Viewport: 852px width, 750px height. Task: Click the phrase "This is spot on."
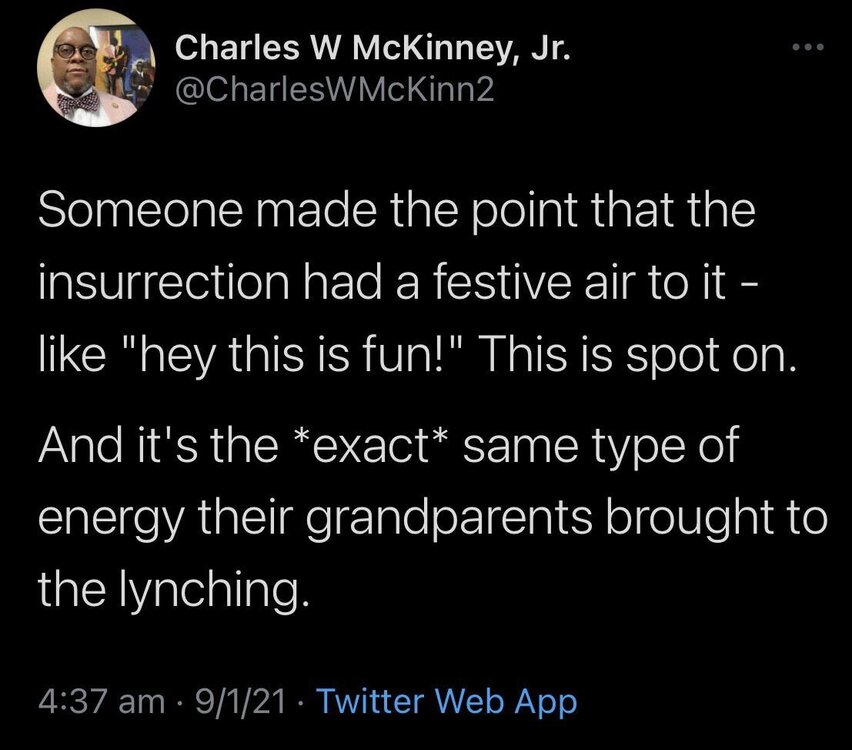[x=640, y=356]
